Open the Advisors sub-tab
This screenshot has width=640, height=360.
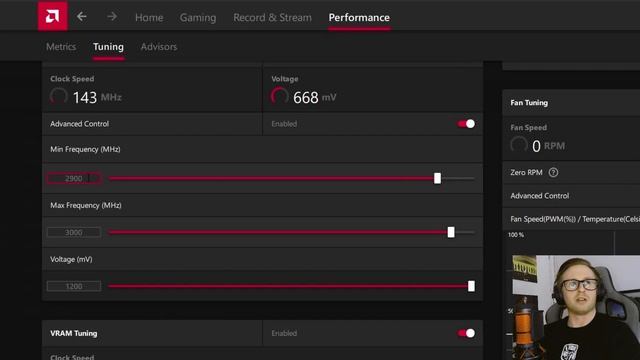159,47
